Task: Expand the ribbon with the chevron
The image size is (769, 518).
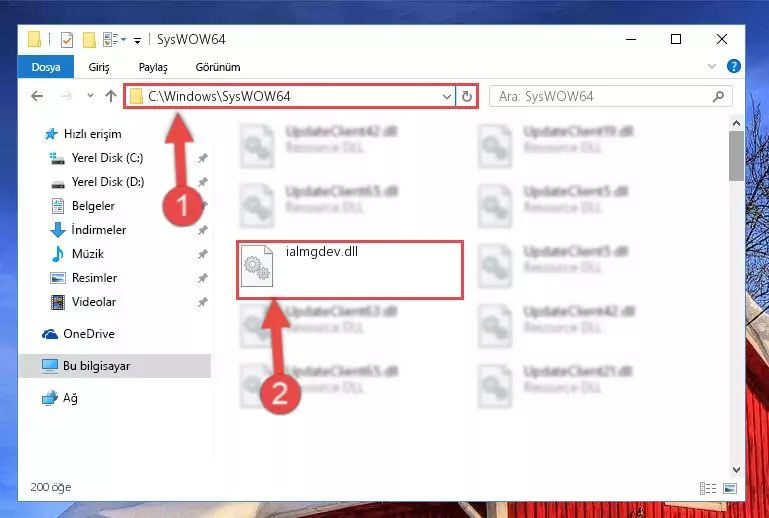Action: (x=712, y=66)
